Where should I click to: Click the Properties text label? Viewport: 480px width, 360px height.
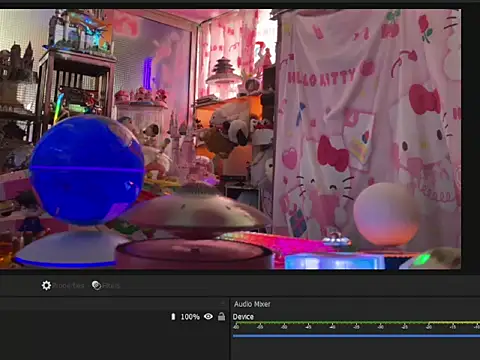click(68, 286)
